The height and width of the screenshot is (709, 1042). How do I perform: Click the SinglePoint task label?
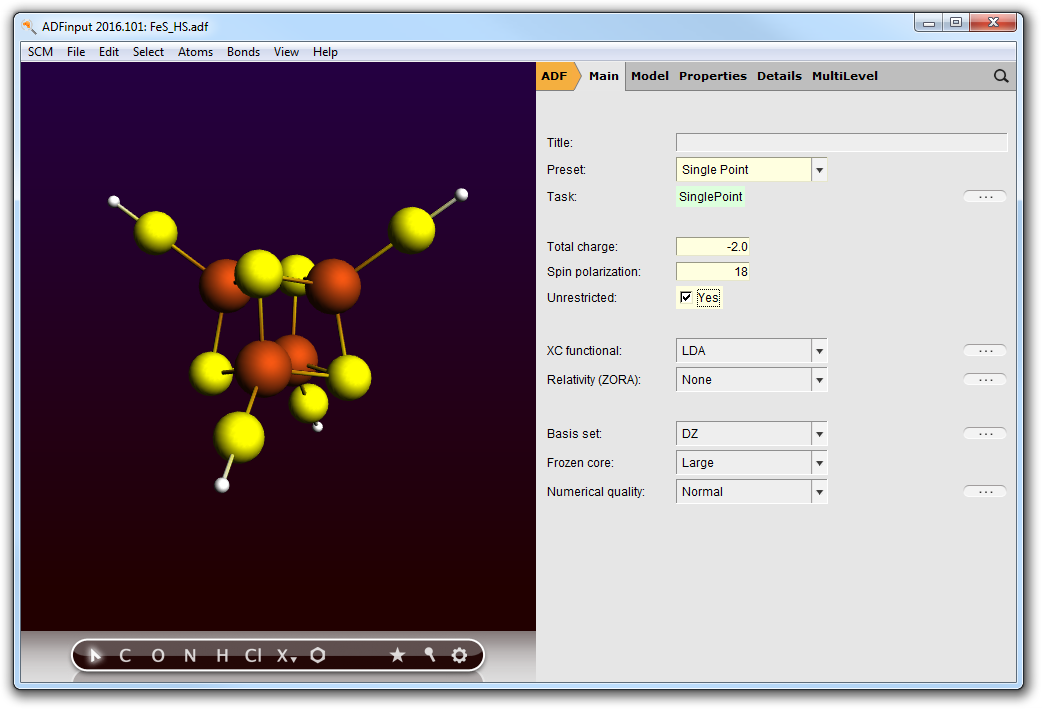coord(710,197)
